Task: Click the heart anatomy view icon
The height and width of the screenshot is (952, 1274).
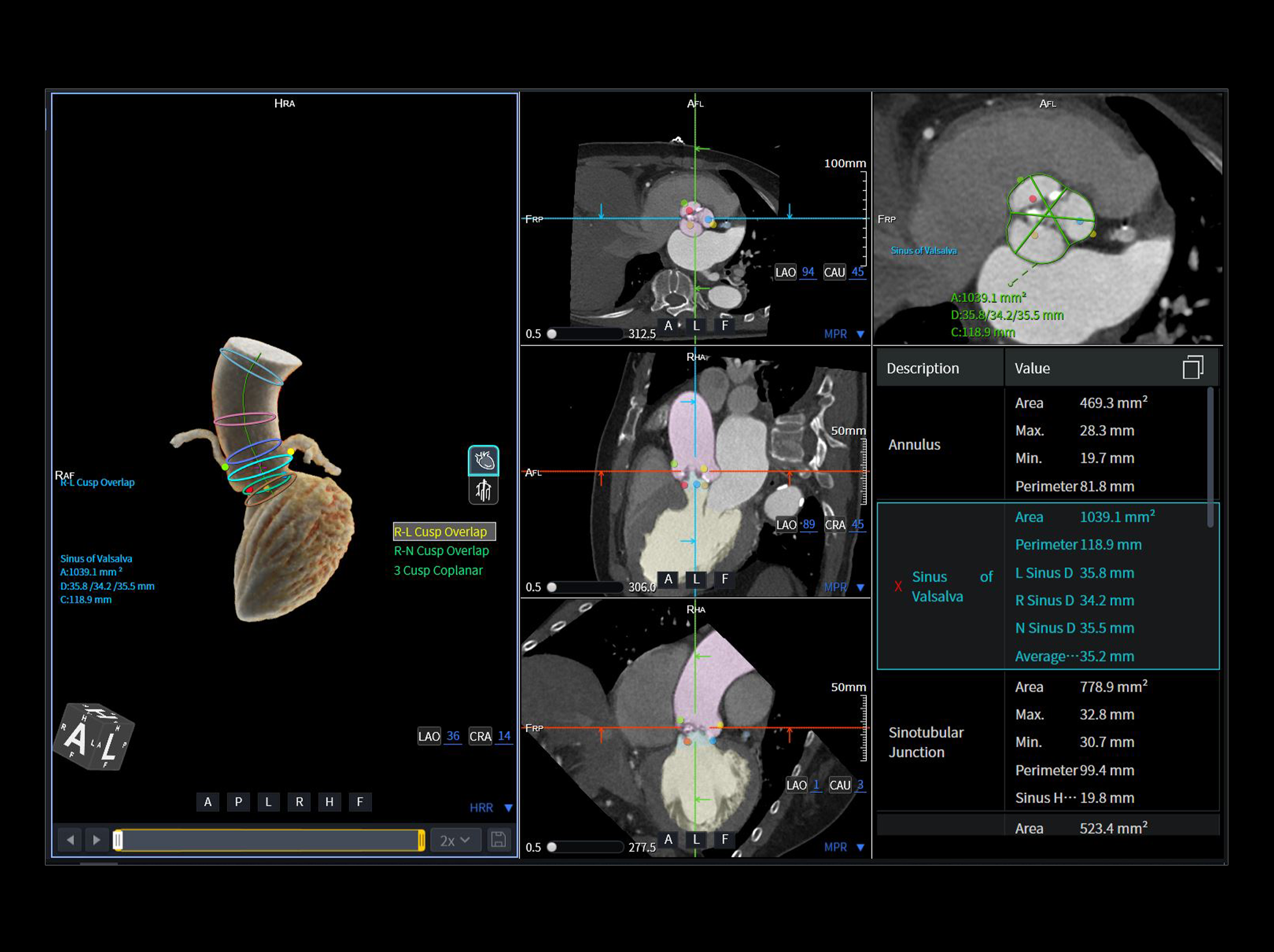Action: click(483, 460)
